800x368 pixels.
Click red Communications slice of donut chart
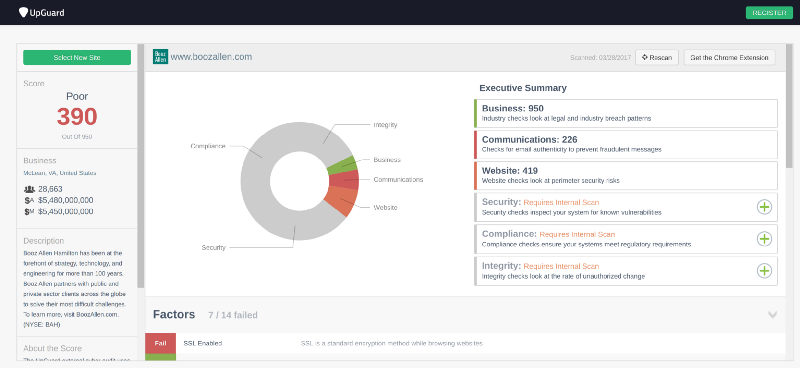click(344, 181)
